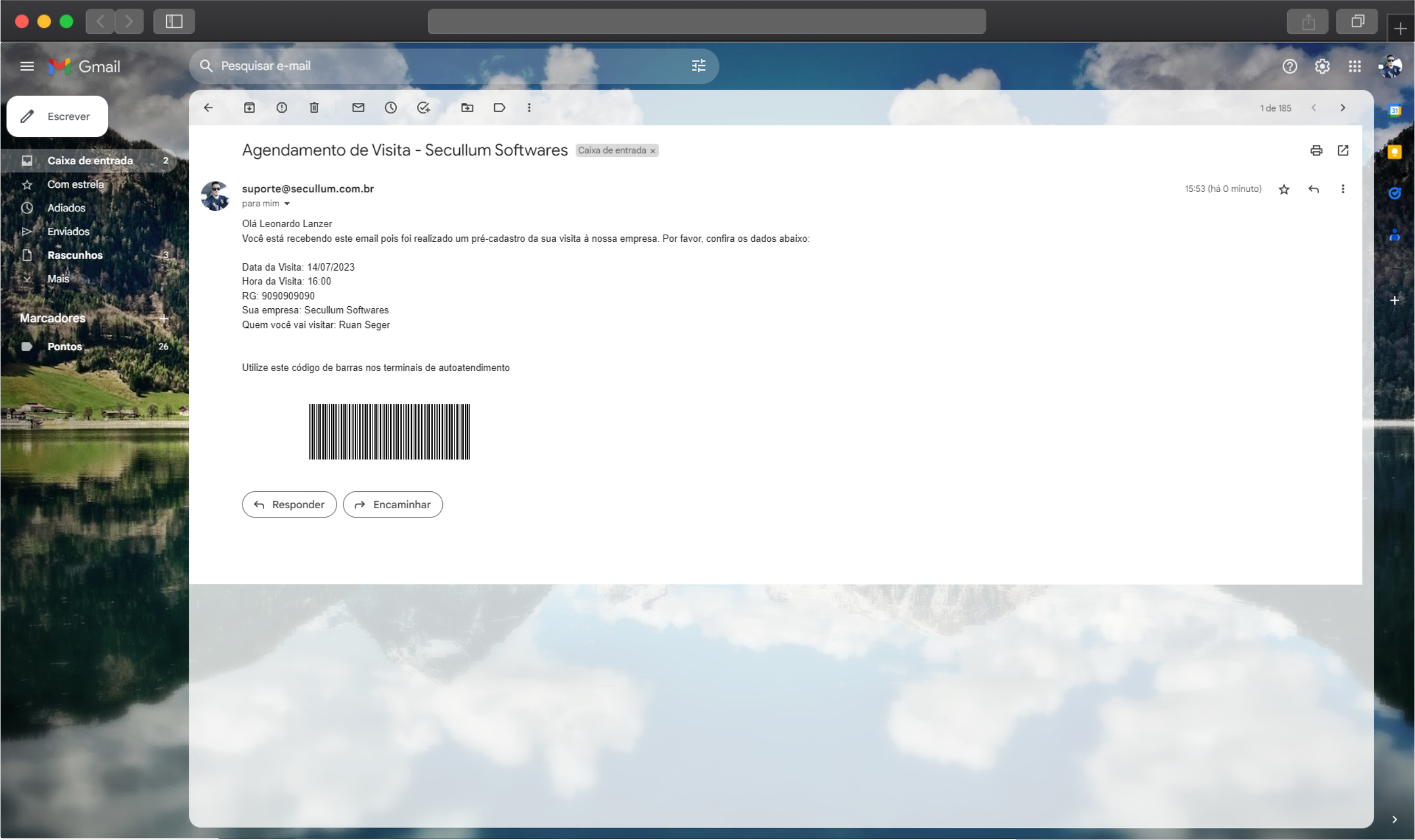This screenshot has width=1415, height=840.
Task: Toggle the main menu hamburger button
Action: click(27, 66)
